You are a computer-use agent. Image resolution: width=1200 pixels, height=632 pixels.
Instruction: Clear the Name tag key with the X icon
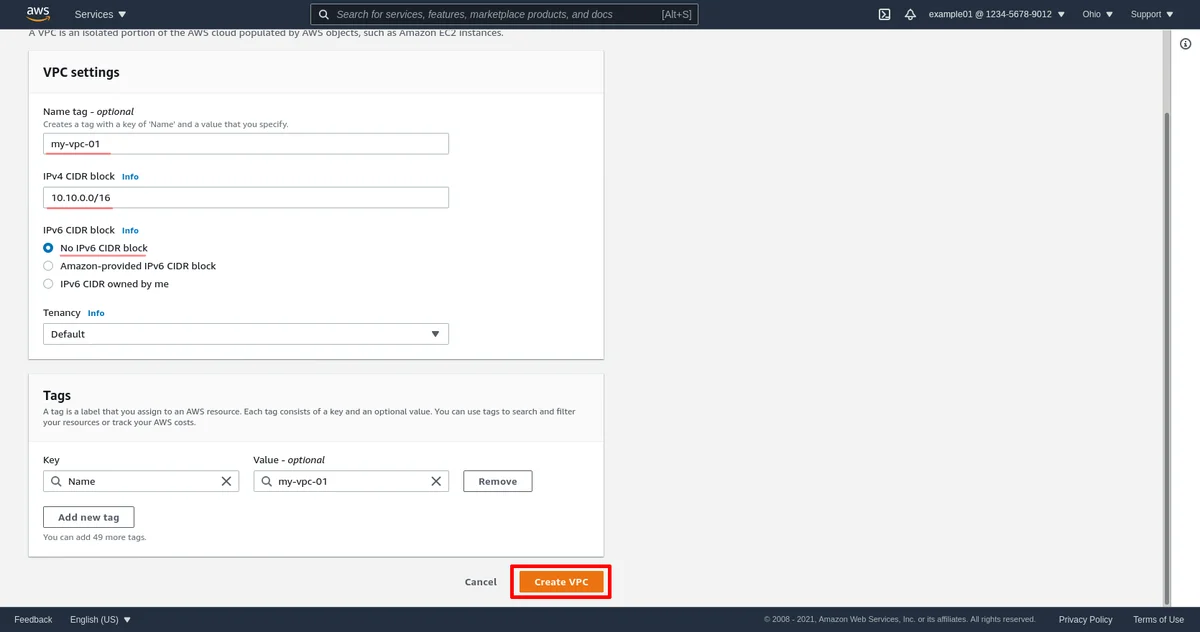click(x=226, y=481)
